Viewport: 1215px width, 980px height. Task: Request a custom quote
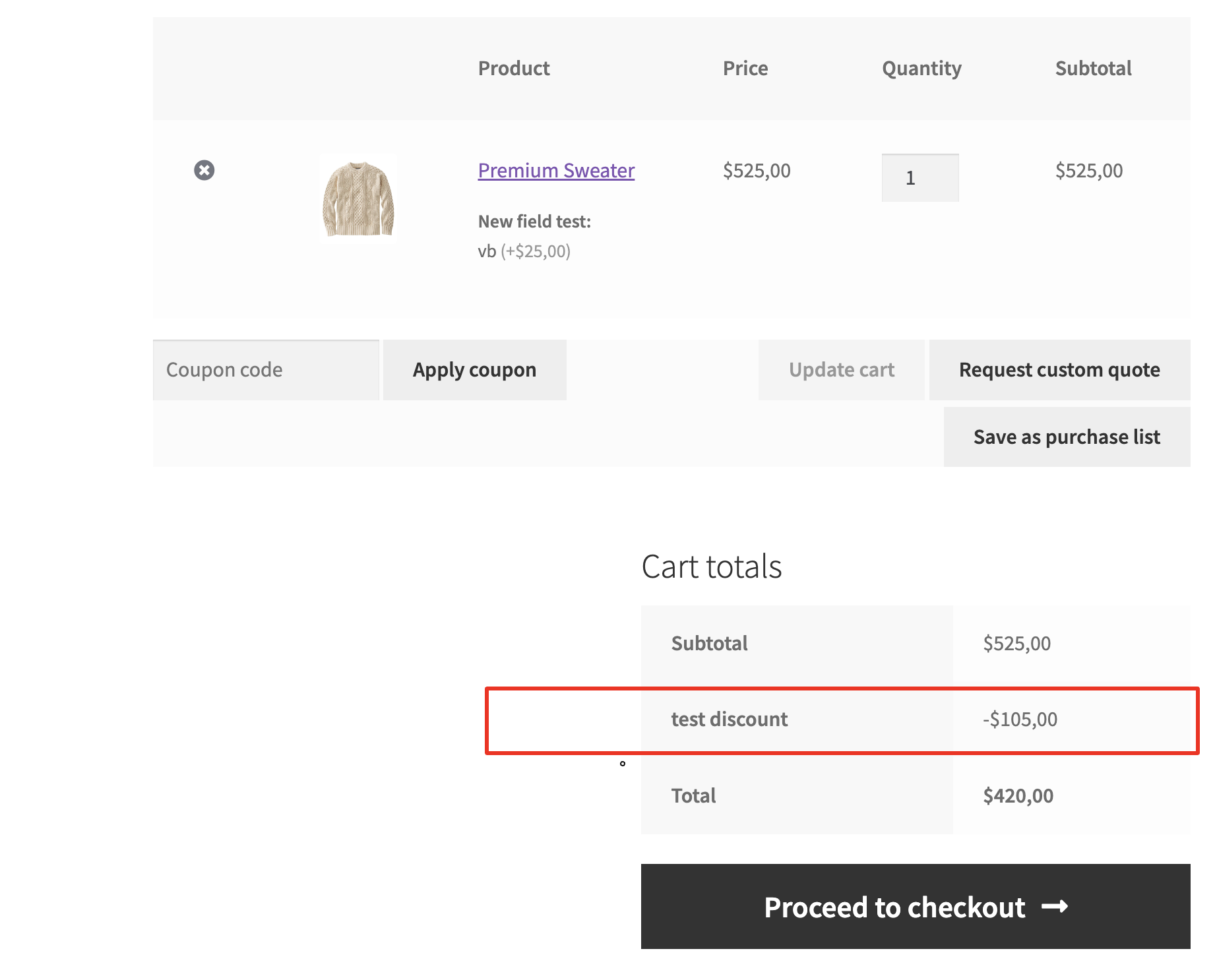pyautogui.click(x=1060, y=370)
